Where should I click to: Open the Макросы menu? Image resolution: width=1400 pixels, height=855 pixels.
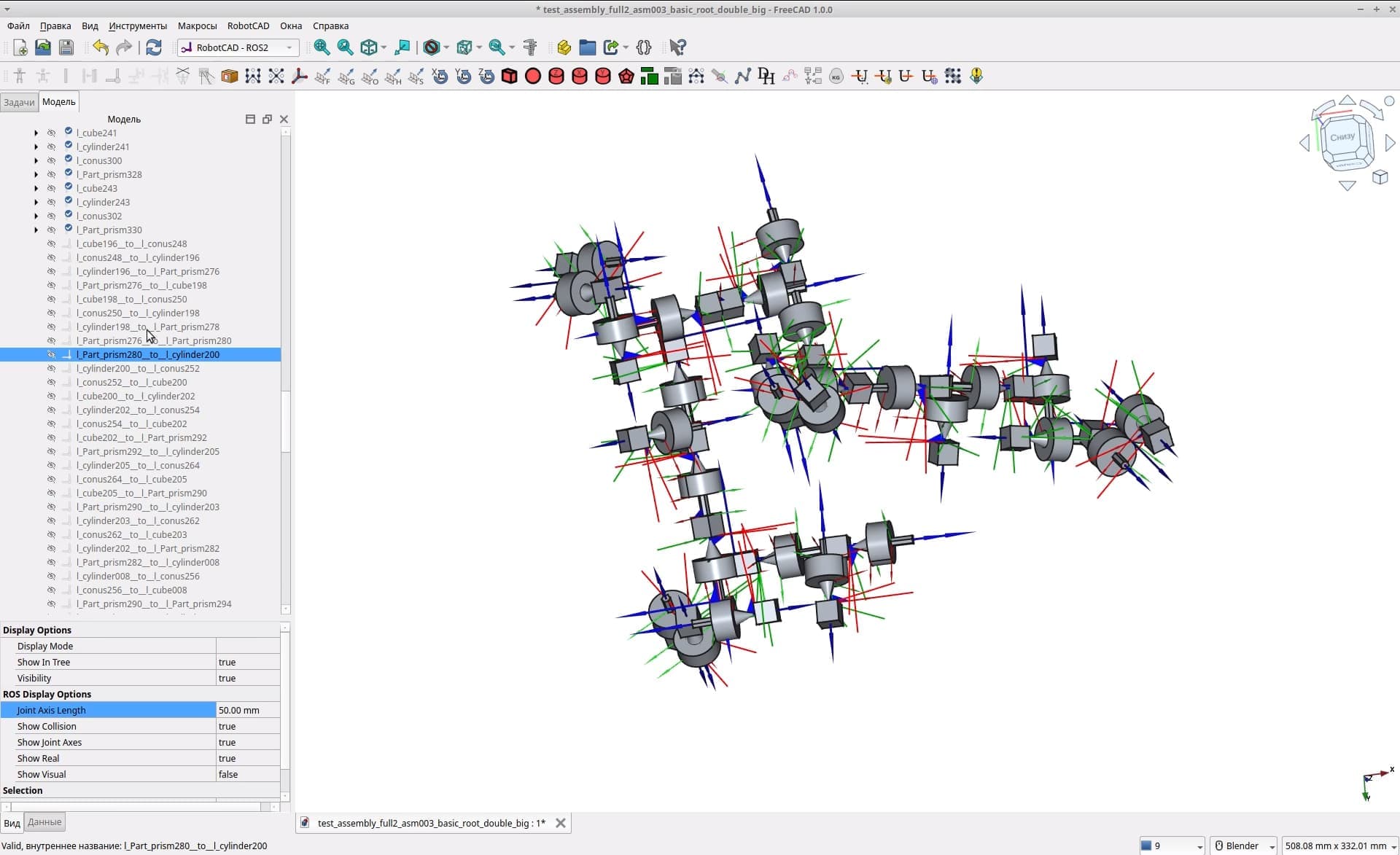coord(197,26)
